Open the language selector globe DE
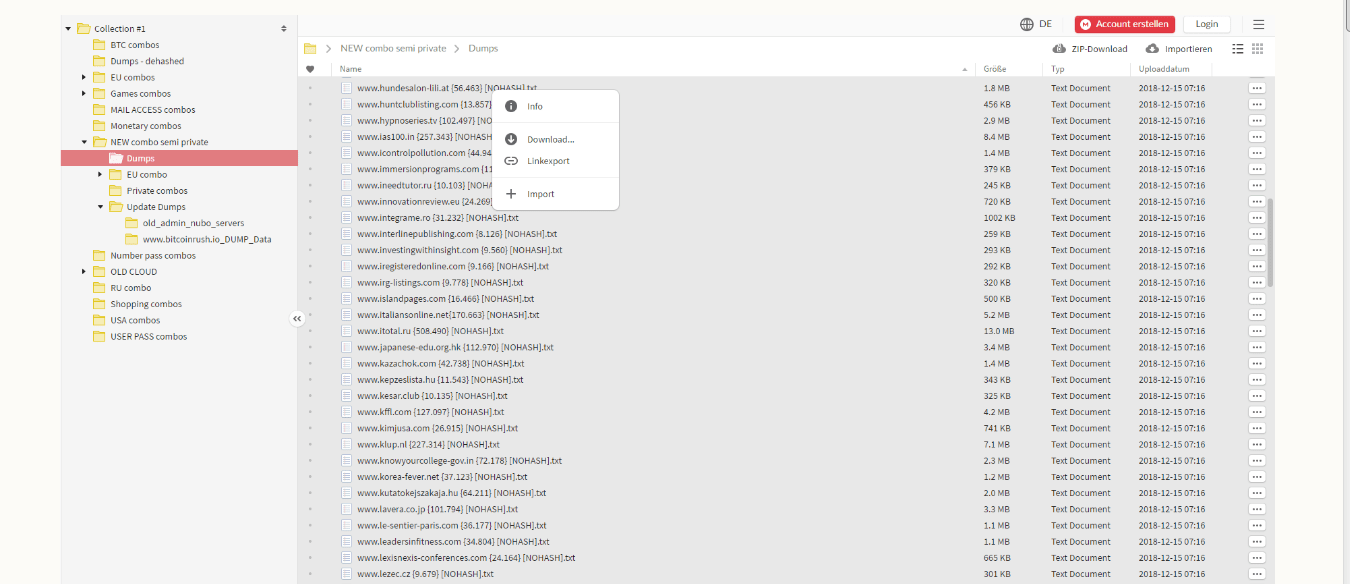1350x584 pixels. (1036, 24)
